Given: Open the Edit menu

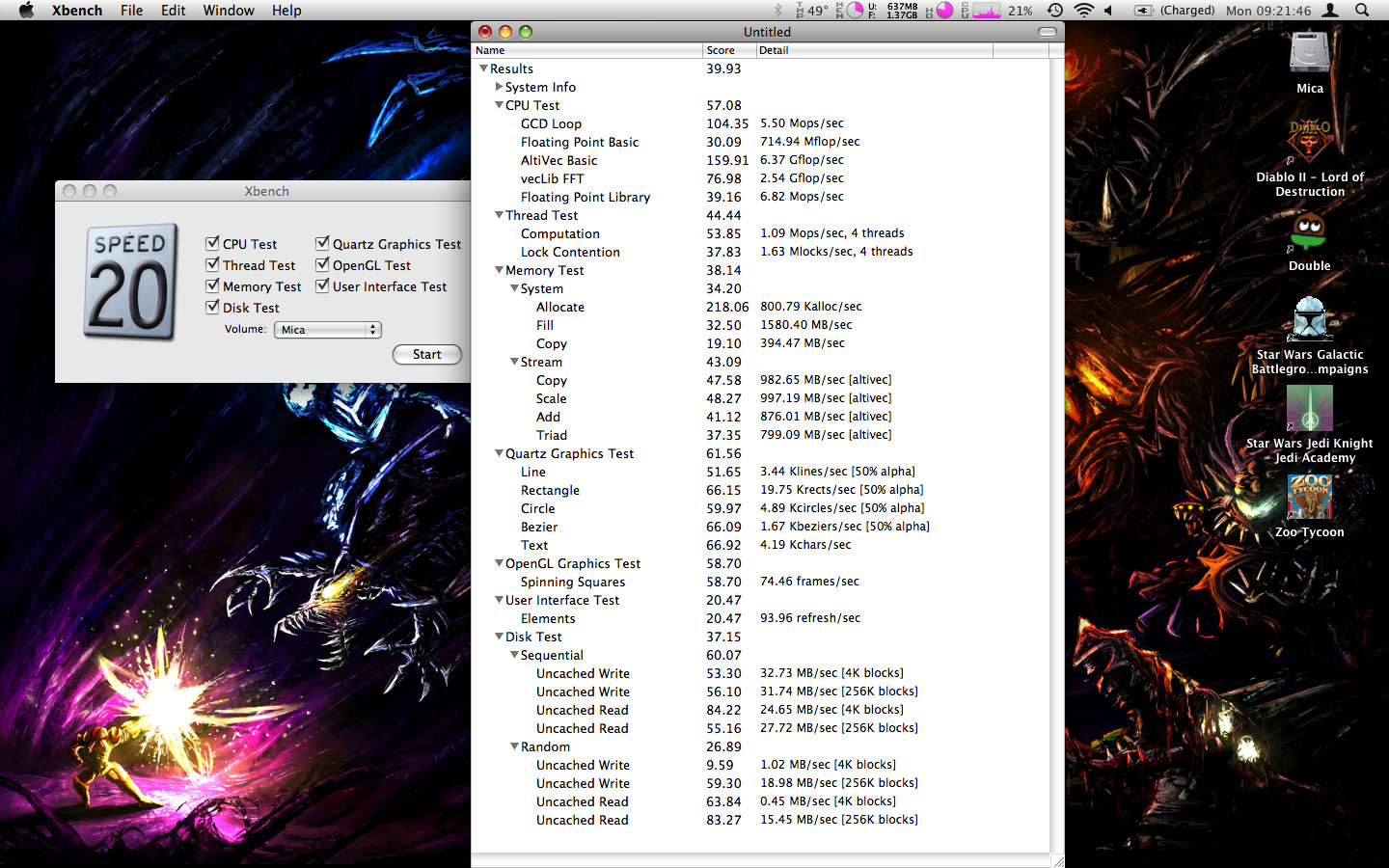Looking at the screenshot, I should (x=173, y=10).
